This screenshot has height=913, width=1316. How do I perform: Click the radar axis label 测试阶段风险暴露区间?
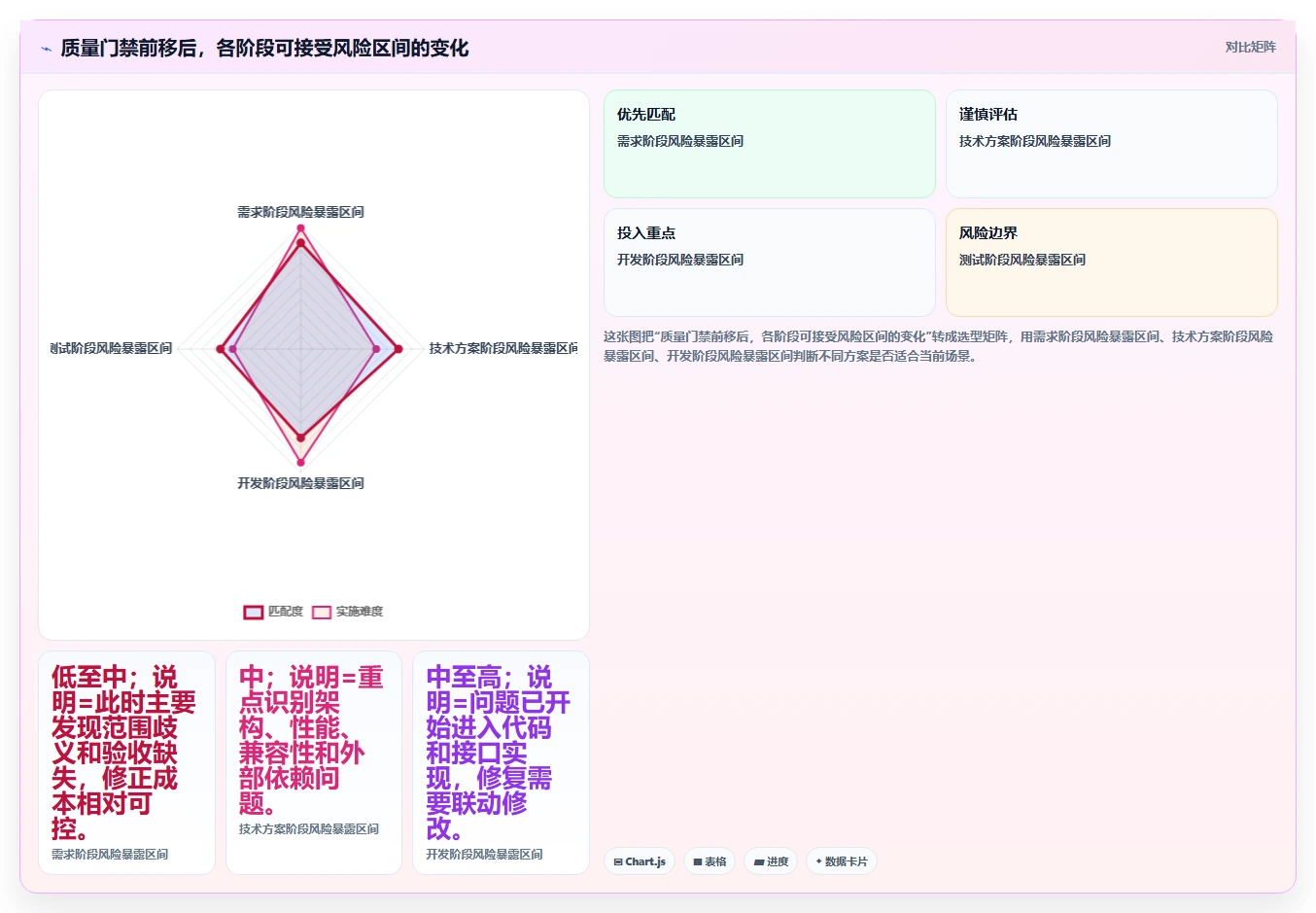pyautogui.click(x=112, y=348)
